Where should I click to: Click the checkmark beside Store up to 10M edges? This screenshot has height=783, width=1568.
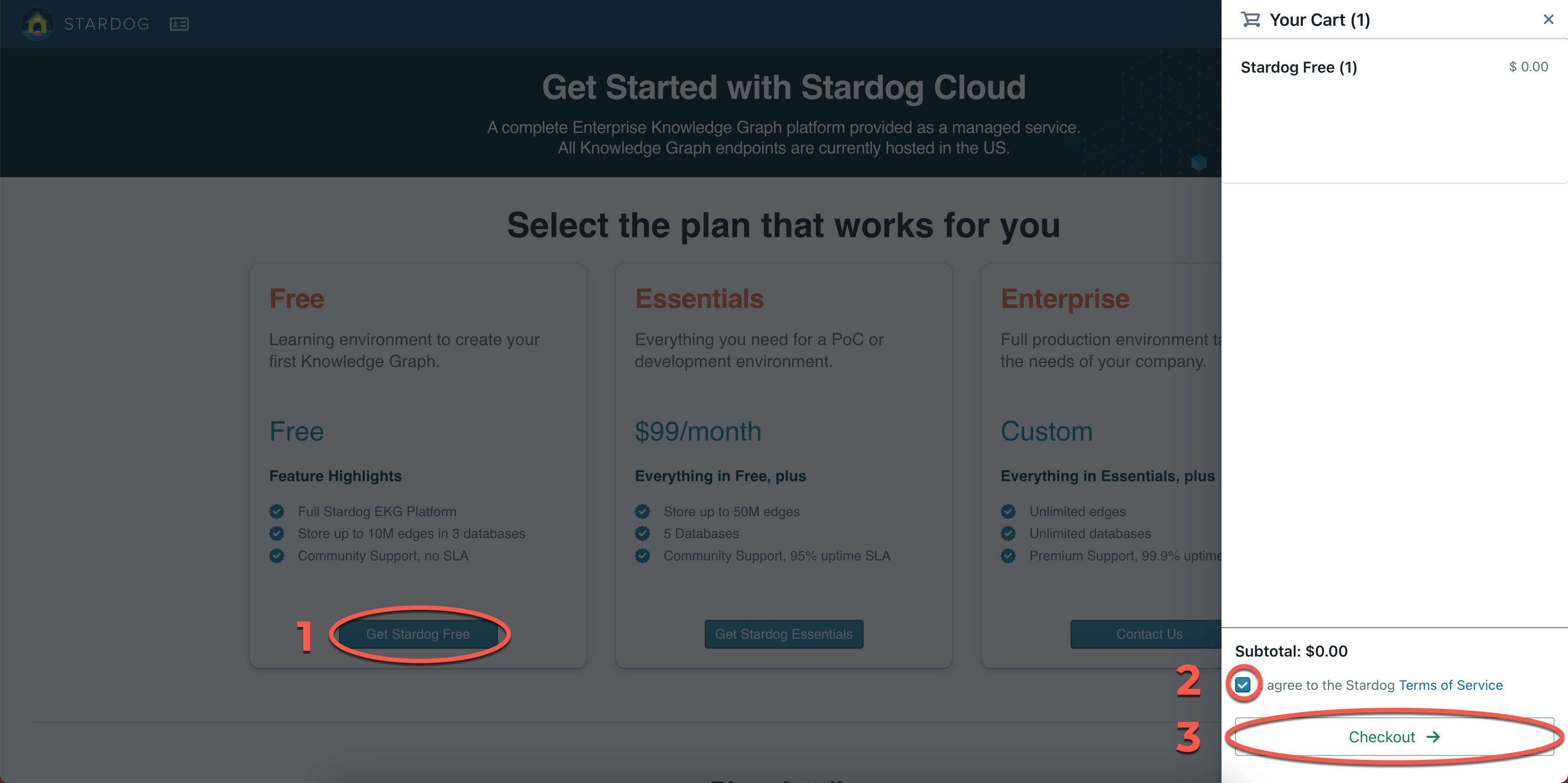tap(277, 534)
